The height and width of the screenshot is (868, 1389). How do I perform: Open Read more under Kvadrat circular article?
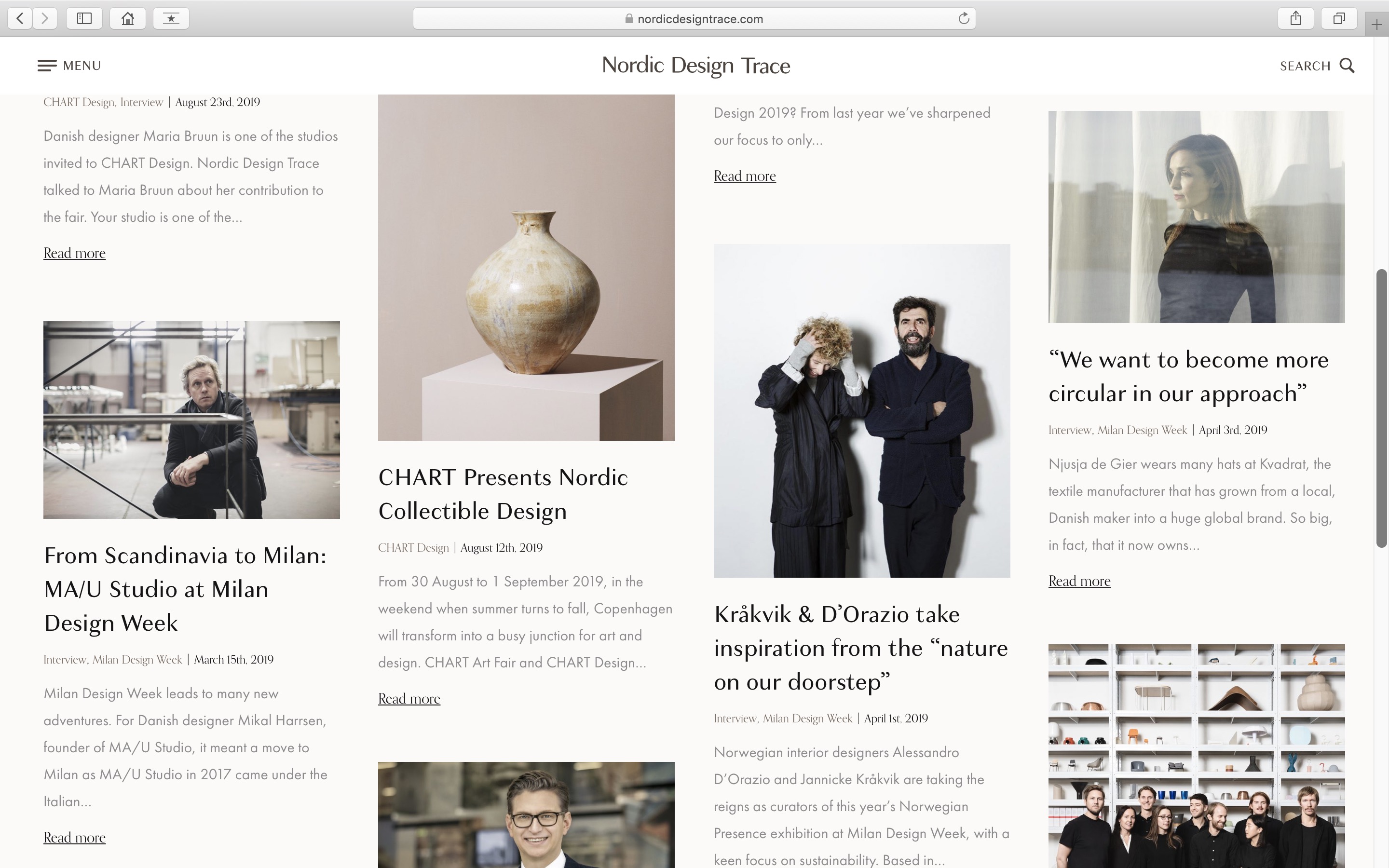[1079, 581]
